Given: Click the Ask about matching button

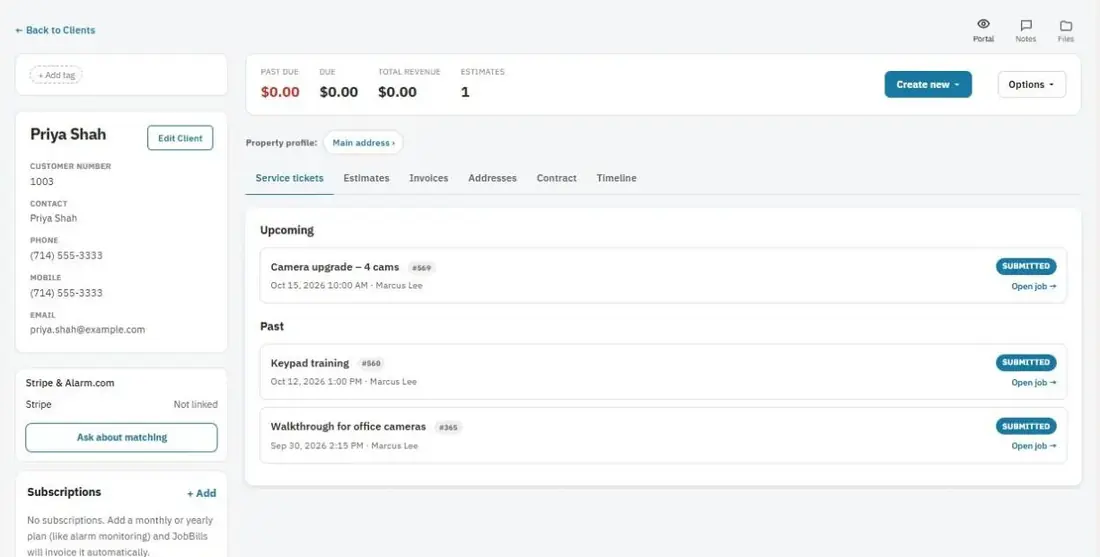Looking at the screenshot, I should (x=121, y=438).
